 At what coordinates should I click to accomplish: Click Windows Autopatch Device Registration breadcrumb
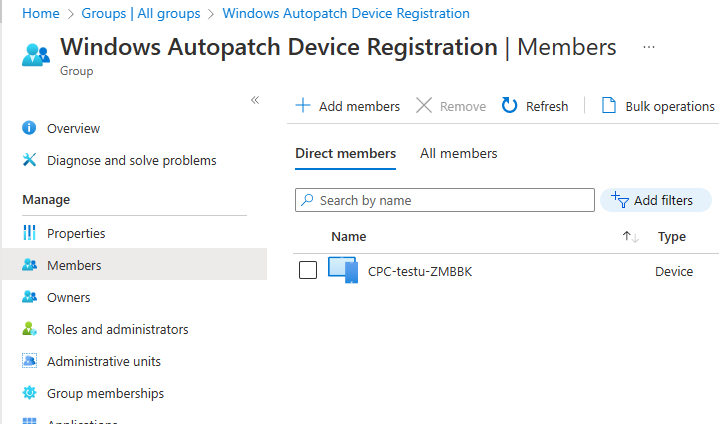(x=346, y=13)
